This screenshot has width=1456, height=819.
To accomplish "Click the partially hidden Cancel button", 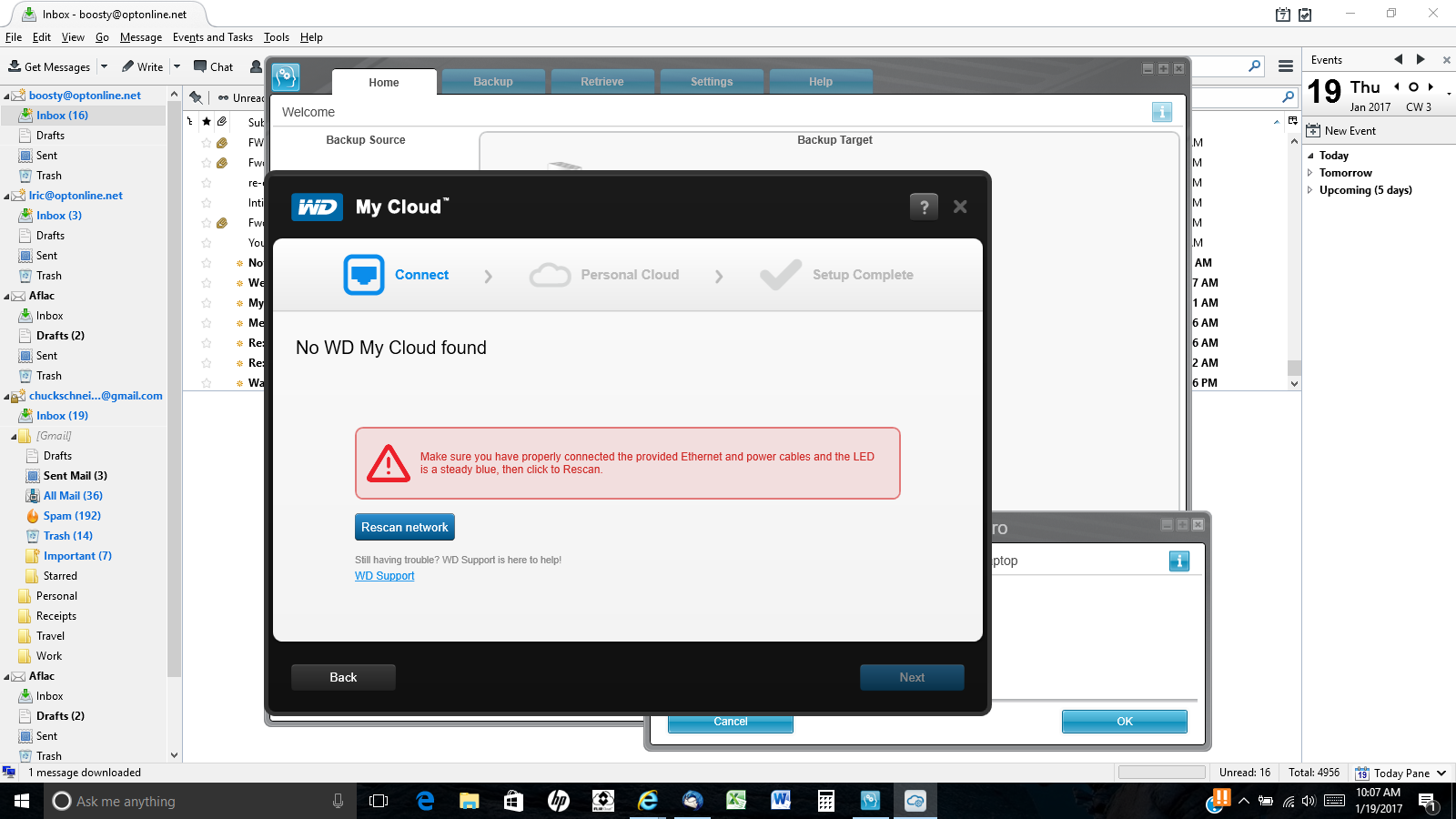I will point(731,723).
